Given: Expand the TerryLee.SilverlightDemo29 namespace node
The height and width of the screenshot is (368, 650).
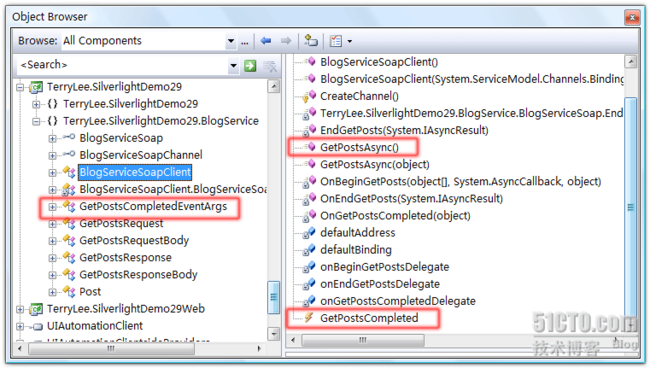Looking at the screenshot, I should tap(36, 104).
